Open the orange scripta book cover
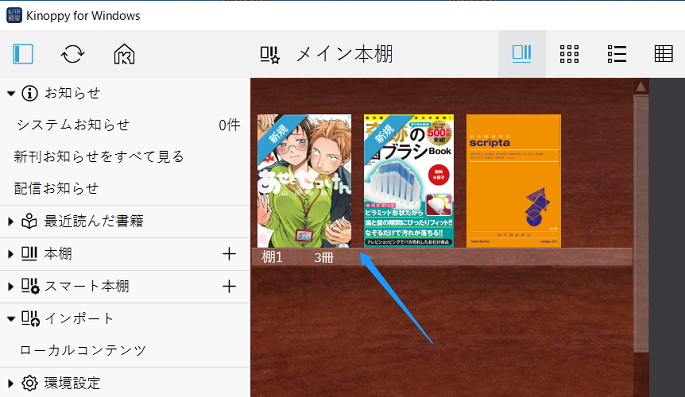Image resolution: width=685 pixels, height=397 pixels. [x=513, y=181]
